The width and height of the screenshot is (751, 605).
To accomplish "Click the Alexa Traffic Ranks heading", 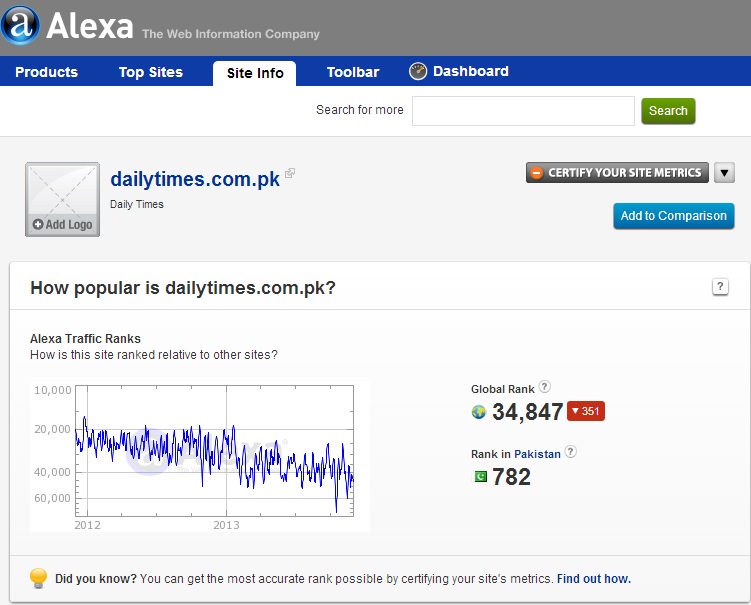I will point(85,339).
